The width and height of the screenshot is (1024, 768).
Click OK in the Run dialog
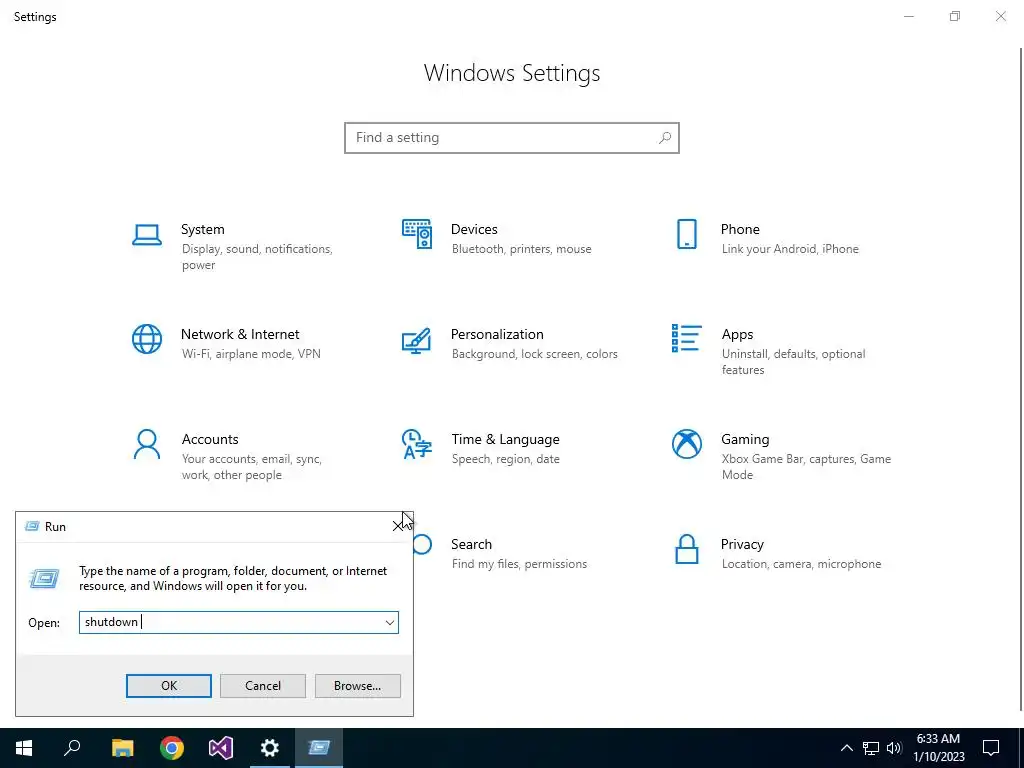coord(168,686)
